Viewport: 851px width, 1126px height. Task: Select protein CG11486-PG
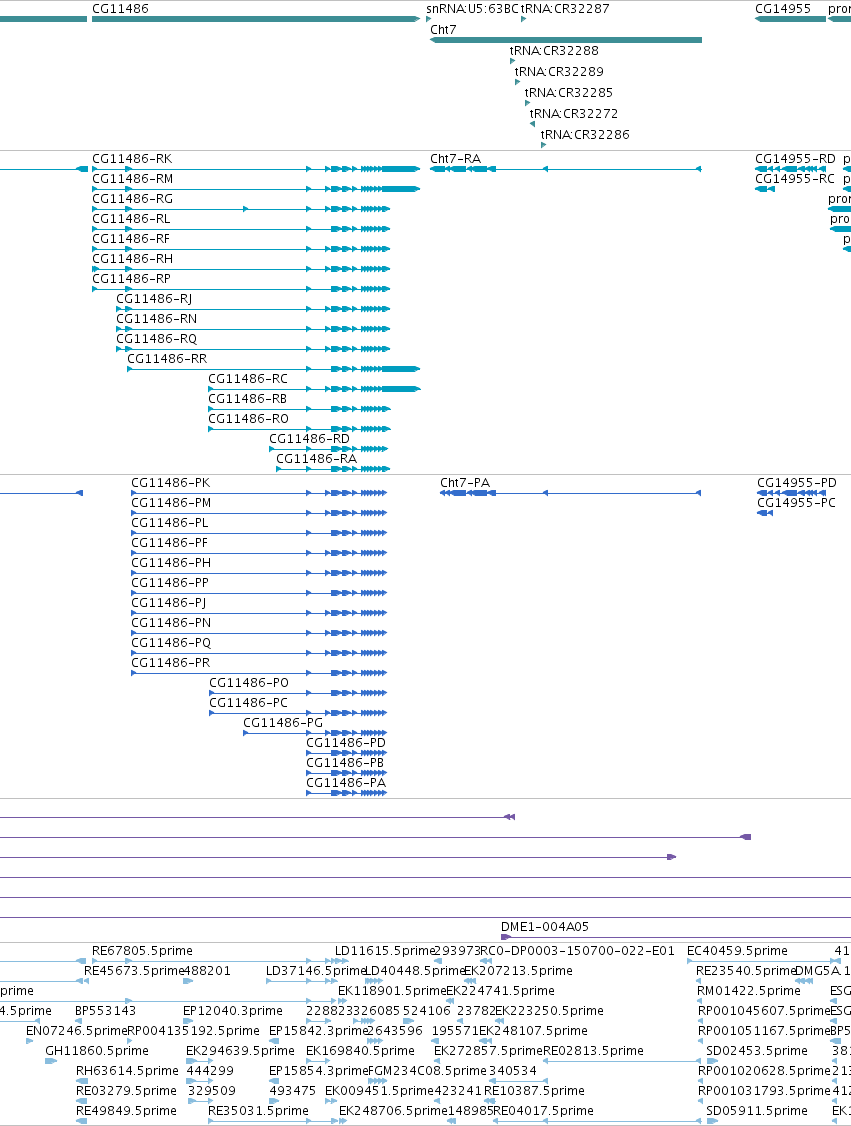[x=315, y=733]
